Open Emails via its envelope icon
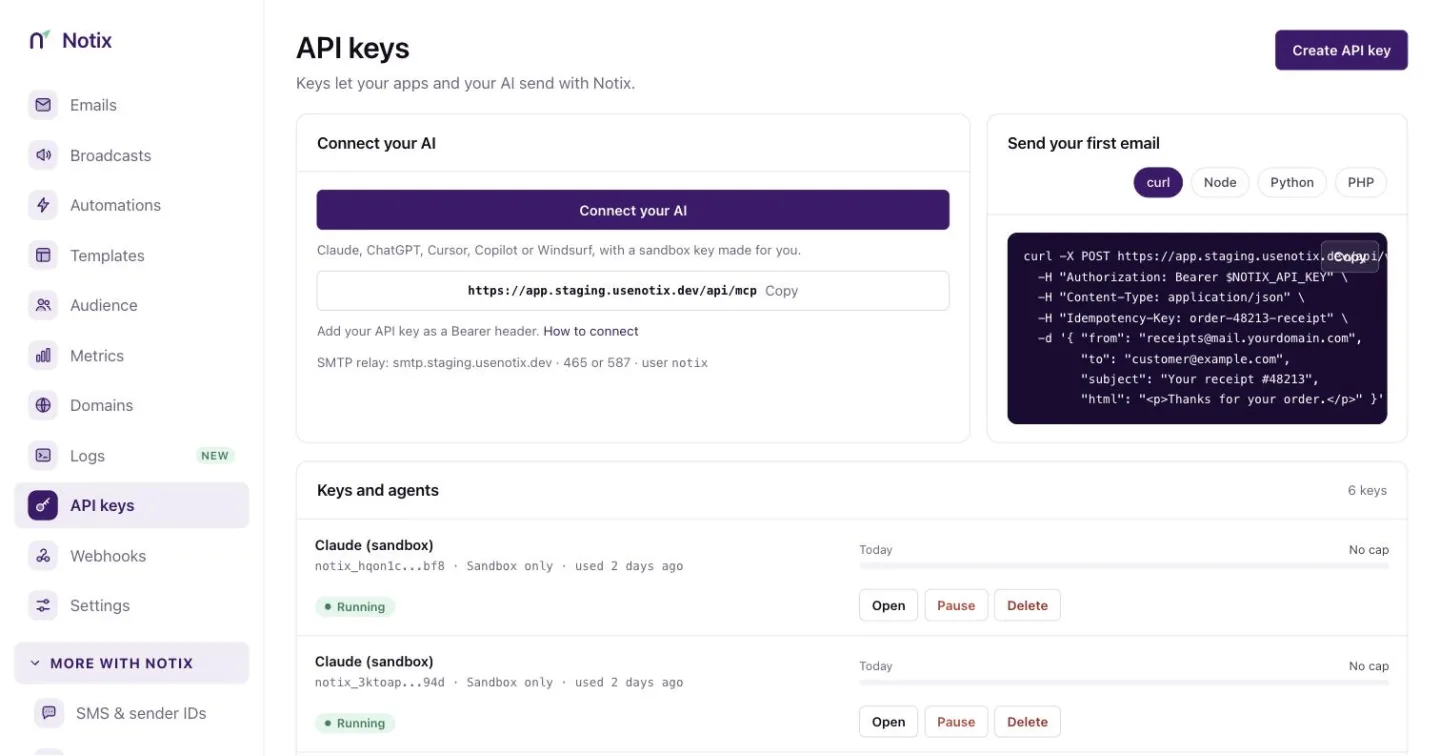The image size is (1440, 756). [43, 105]
